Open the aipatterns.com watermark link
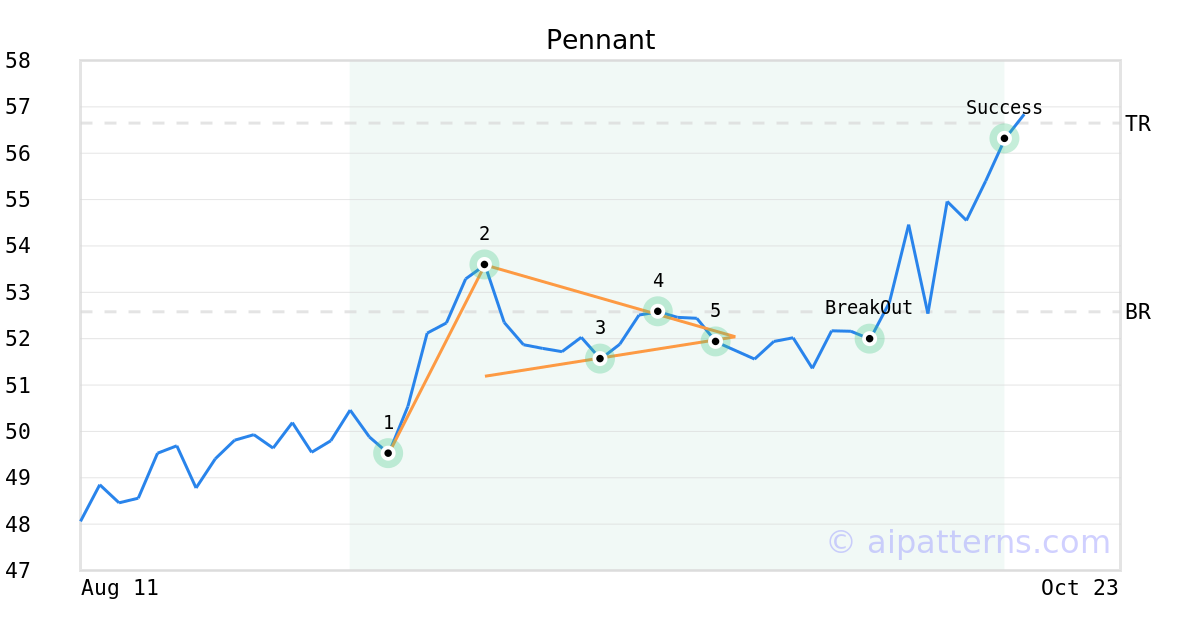Viewport: 1200px width, 630px height. pyautogui.click(x=968, y=542)
